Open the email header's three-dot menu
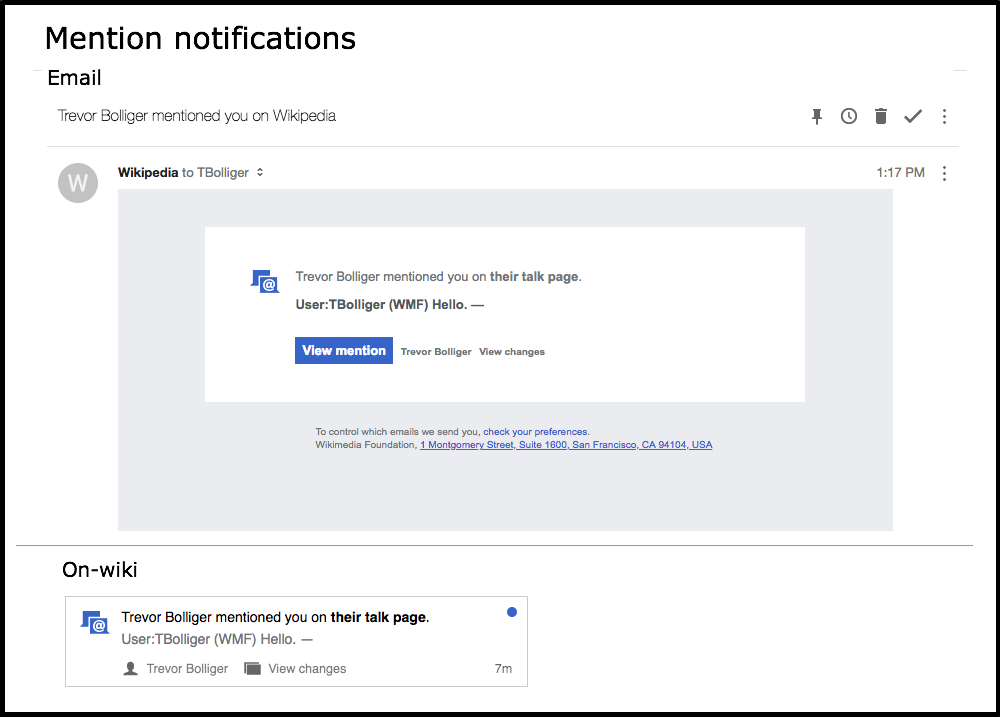1000x718 pixels. pyautogui.click(x=945, y=116)
